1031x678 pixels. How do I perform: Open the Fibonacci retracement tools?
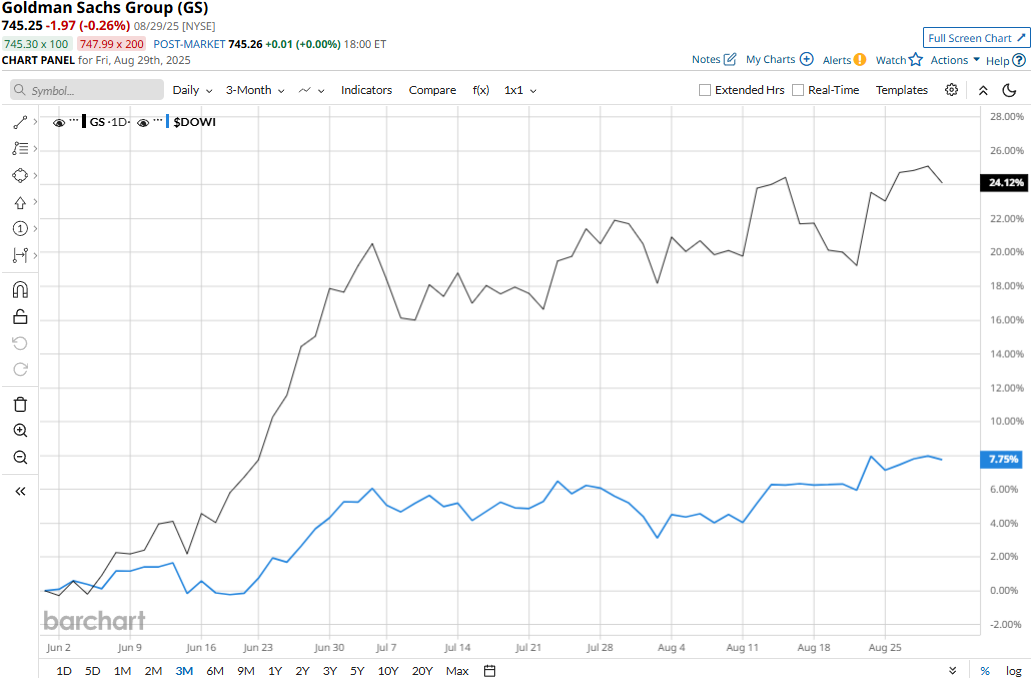(x=20, y=149)
